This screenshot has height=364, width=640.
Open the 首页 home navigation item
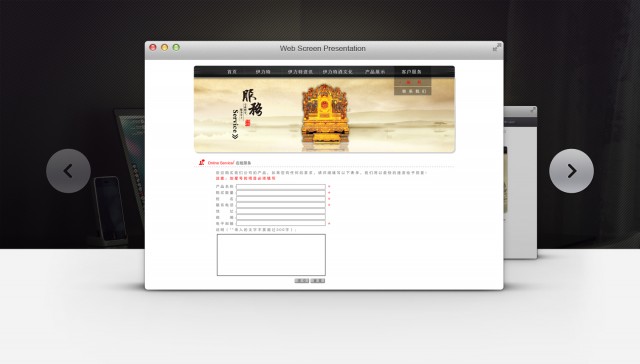pyautogui.click(x=232, y=72)
